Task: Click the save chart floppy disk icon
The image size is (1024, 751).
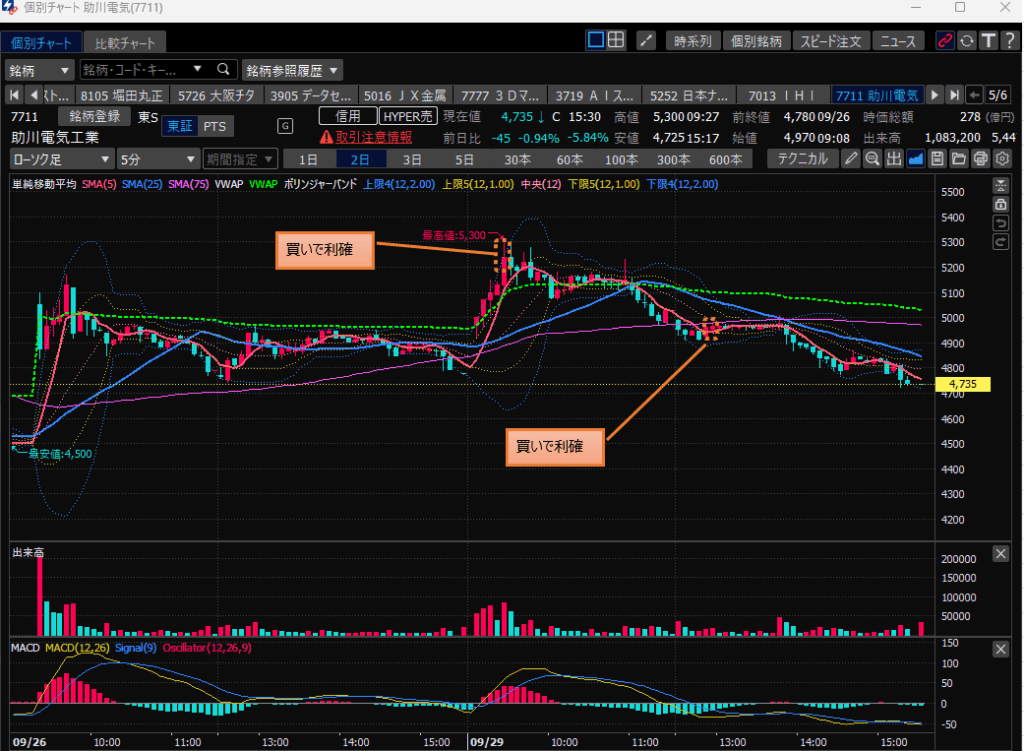Action: click(937, 159)
